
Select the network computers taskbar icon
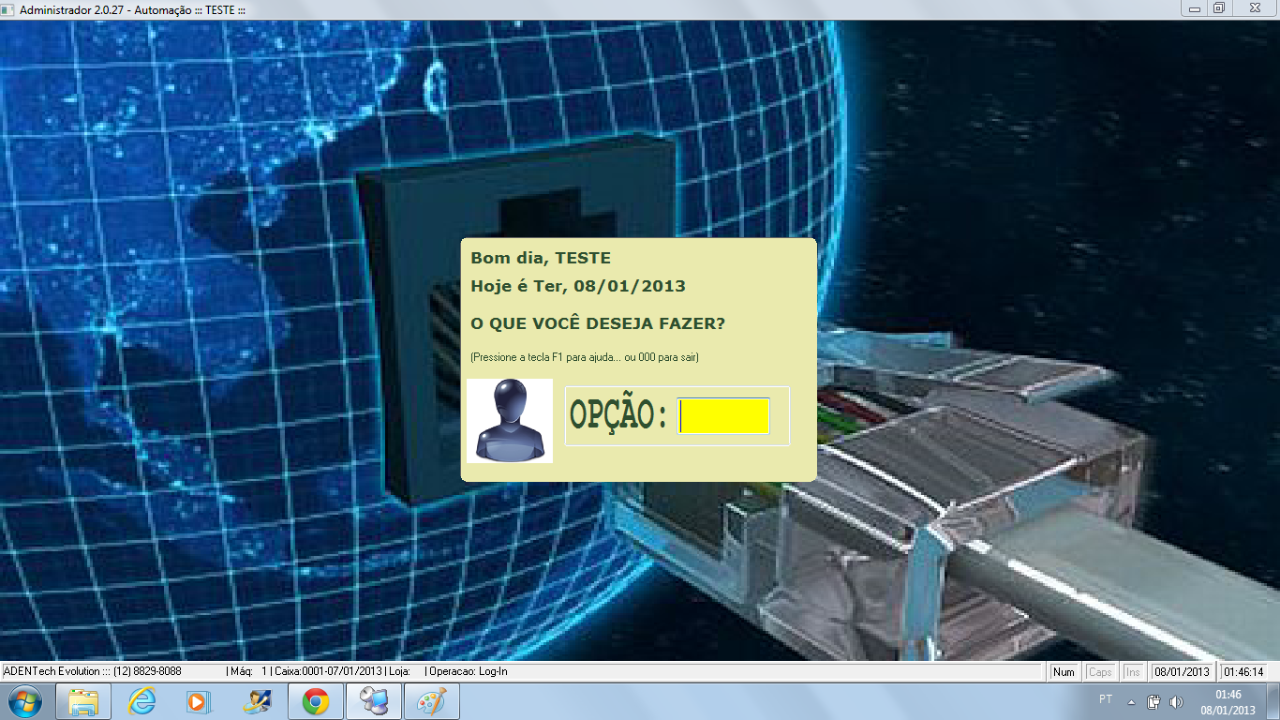point(374,702)
